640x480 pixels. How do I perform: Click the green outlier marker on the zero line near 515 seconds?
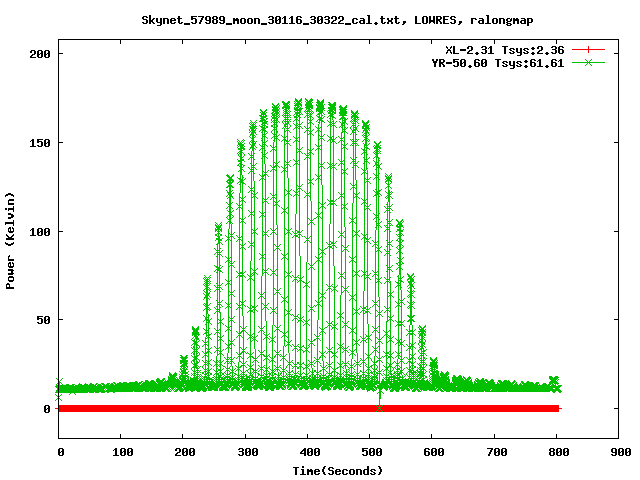point(380,408)
